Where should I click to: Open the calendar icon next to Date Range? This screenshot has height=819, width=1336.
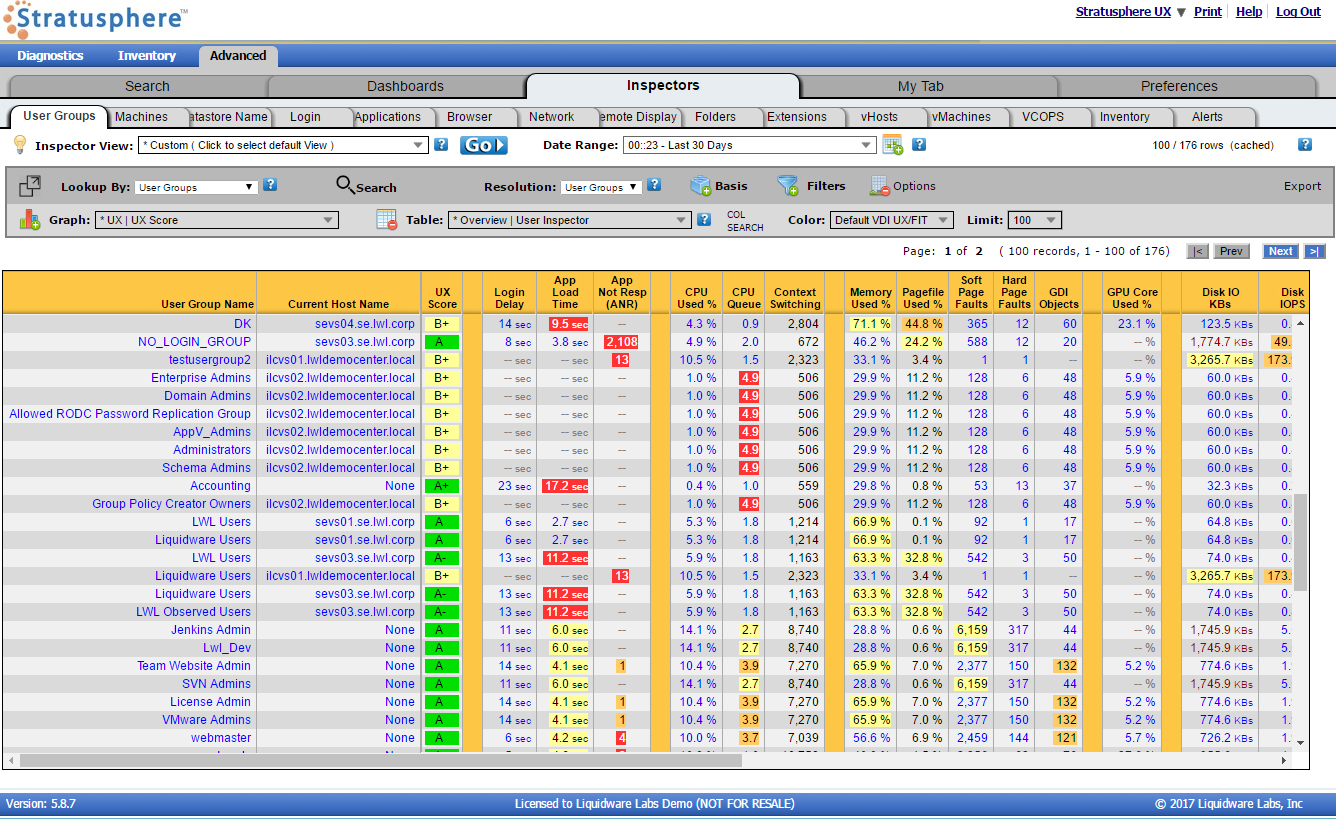[893, 145]
